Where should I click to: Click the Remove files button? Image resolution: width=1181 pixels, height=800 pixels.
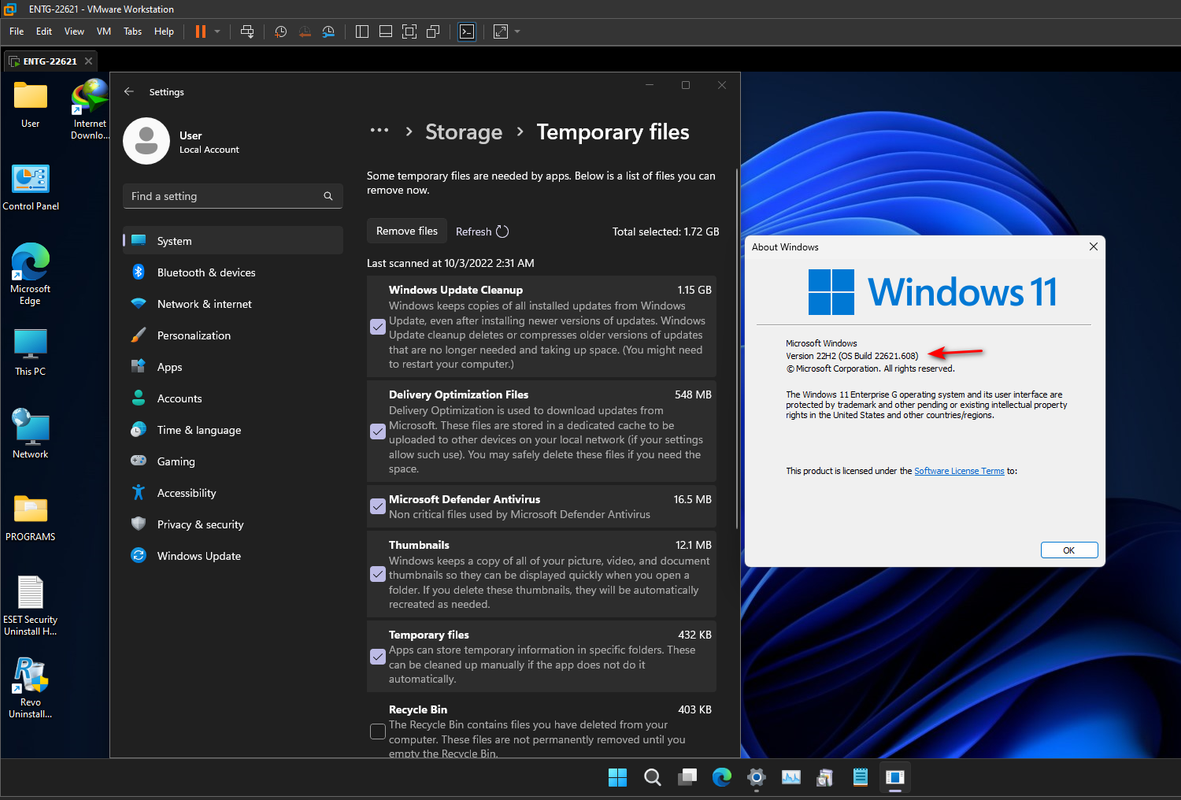point(407,231)
